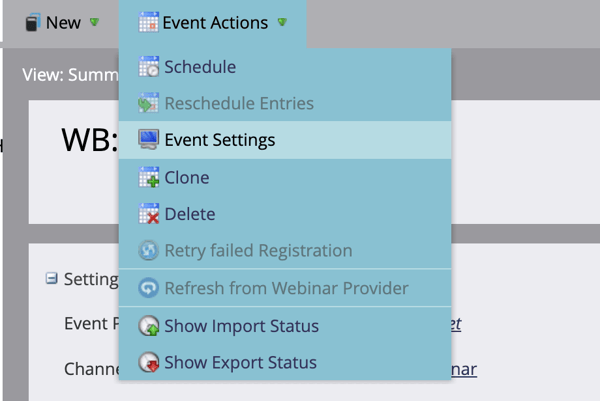Viewport: 600px width, 401px height.
Task: Click the New book icon
Action: point(33,23)
